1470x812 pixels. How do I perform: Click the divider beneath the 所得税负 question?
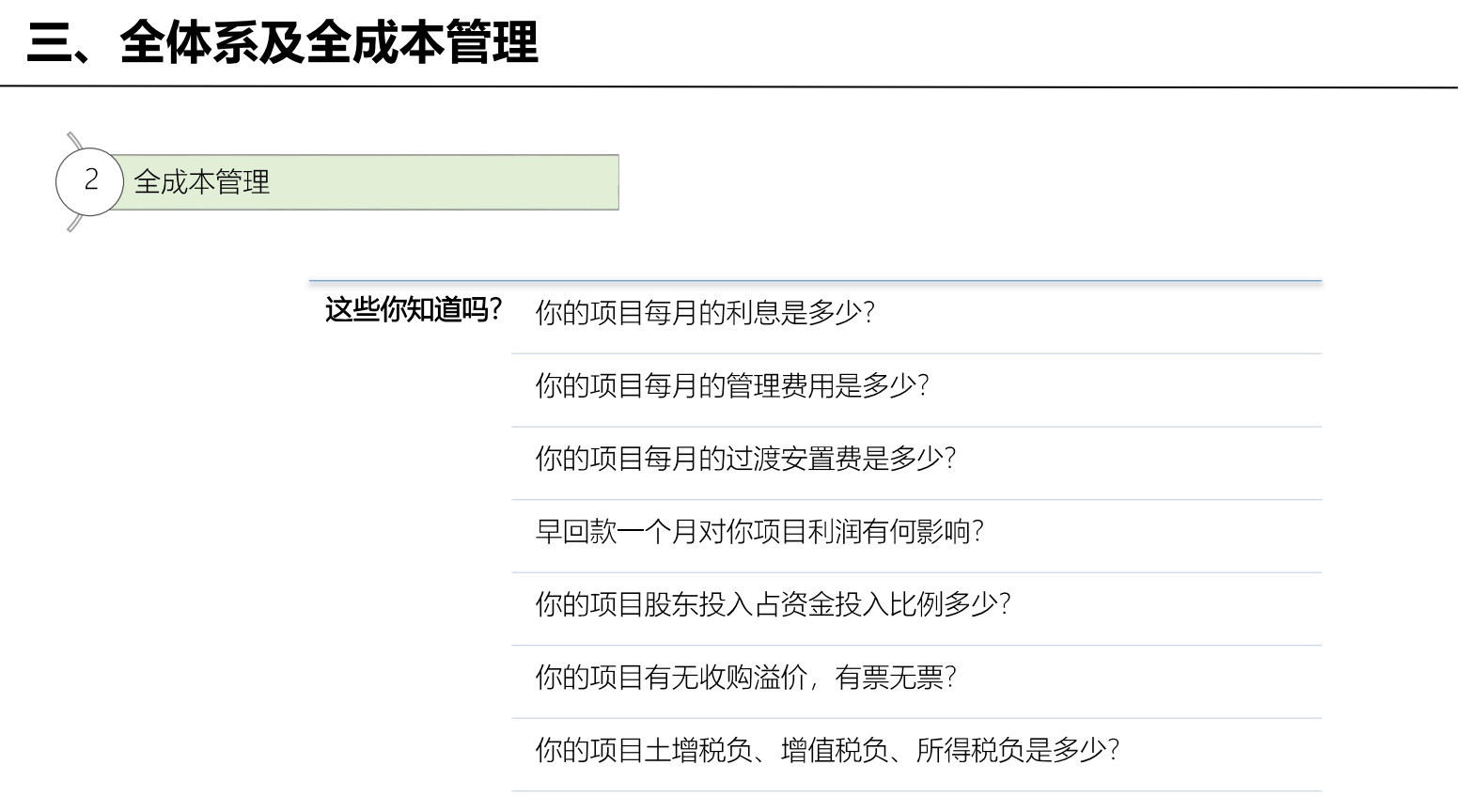[x=916, y=791]
